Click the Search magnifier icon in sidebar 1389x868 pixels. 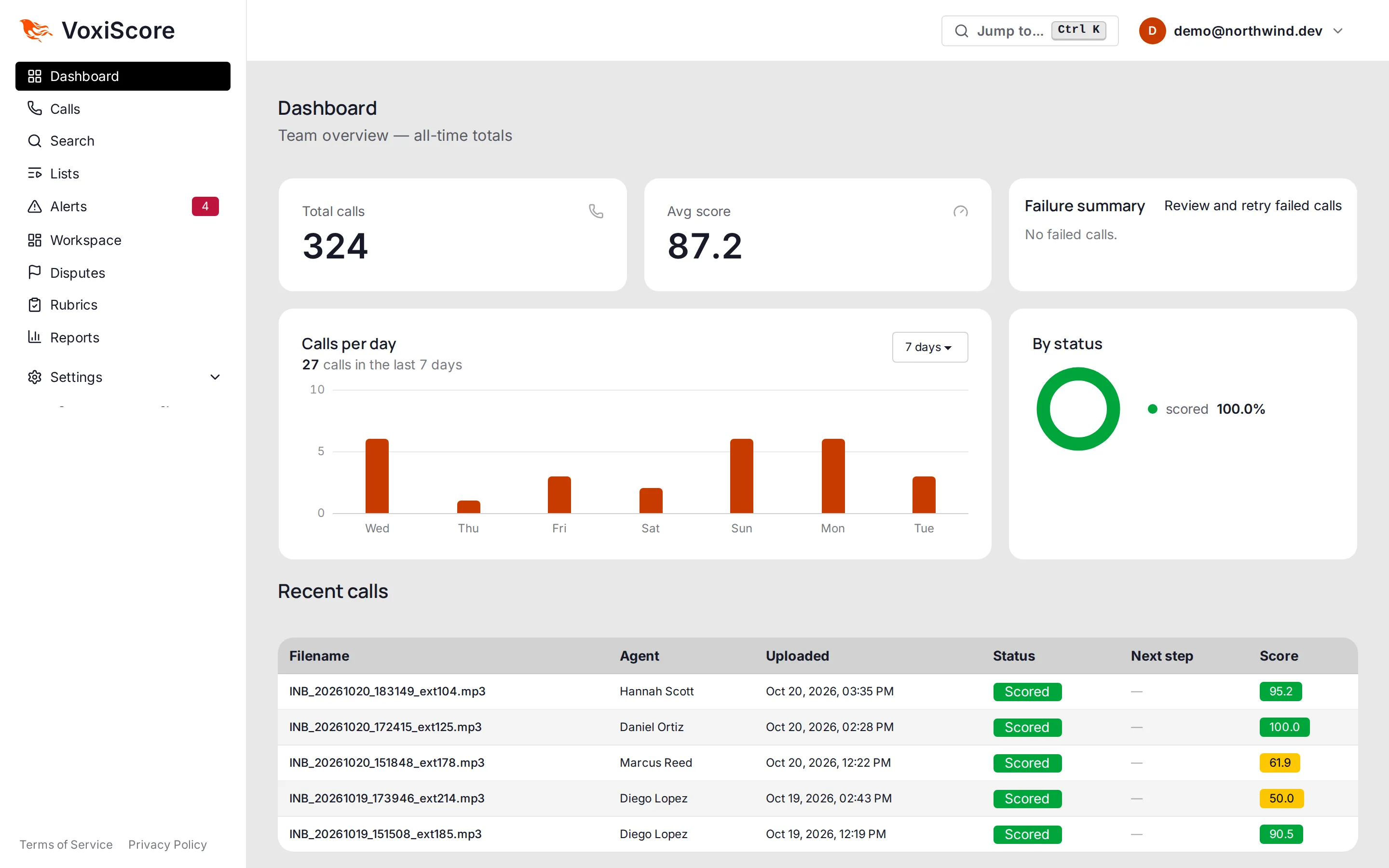pyautogui.click(x=34, y=141)
